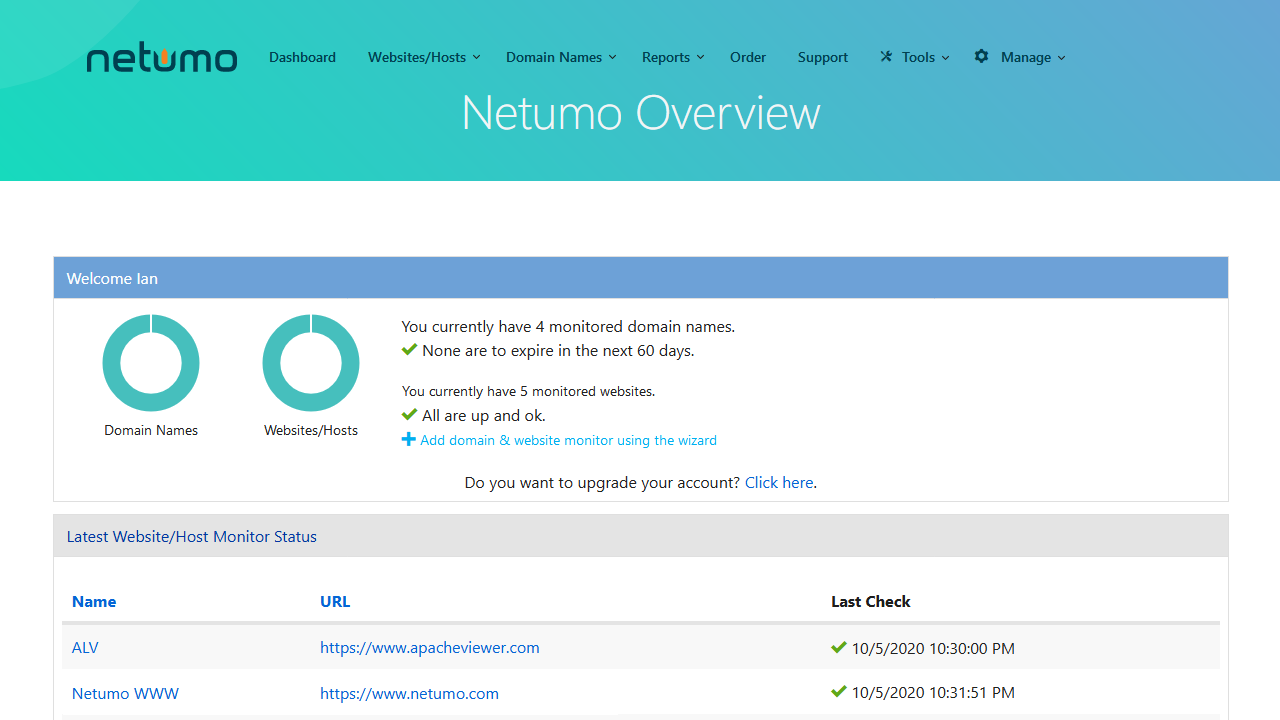Expand the Domain Names dropdown menu
The height and width of the screenshot is (720, 1280).
pos(561,57)
